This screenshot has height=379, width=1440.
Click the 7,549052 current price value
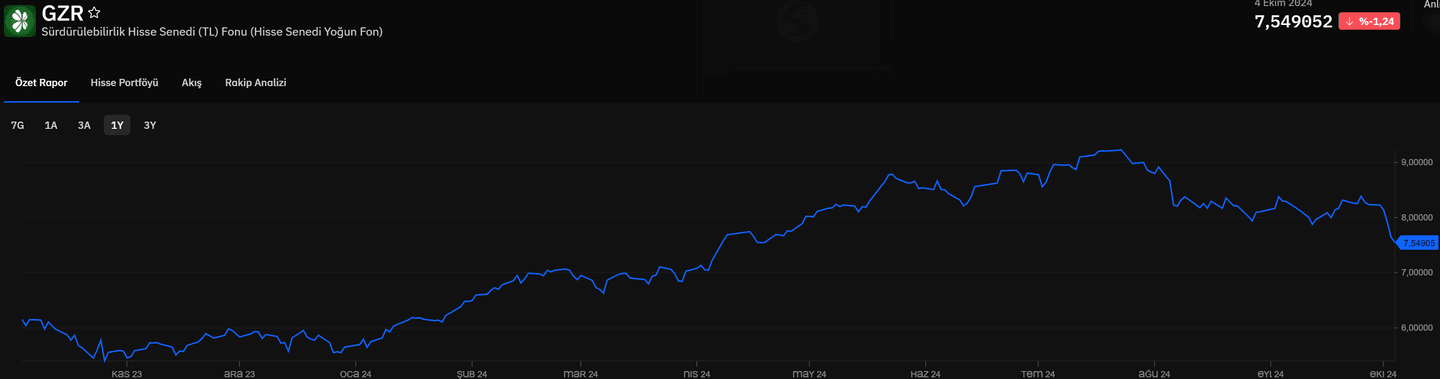coord(1293,21)
